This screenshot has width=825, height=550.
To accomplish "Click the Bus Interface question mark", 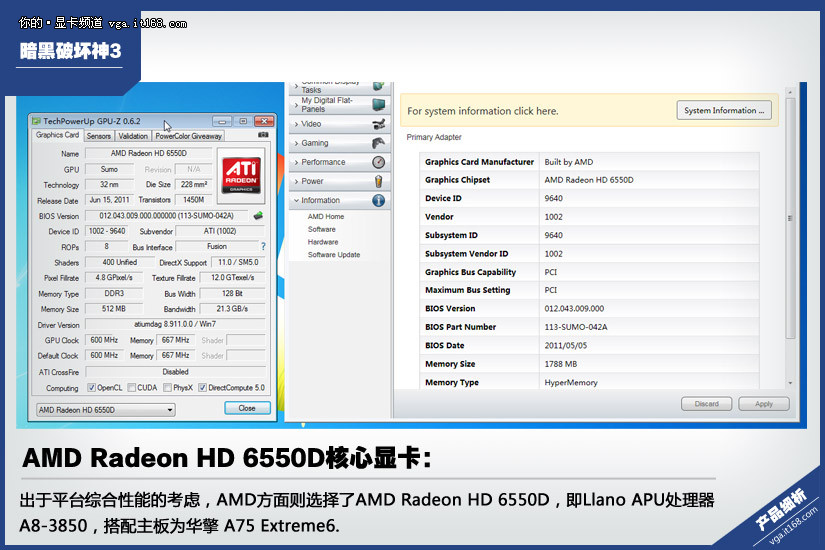I will point(263,246).
